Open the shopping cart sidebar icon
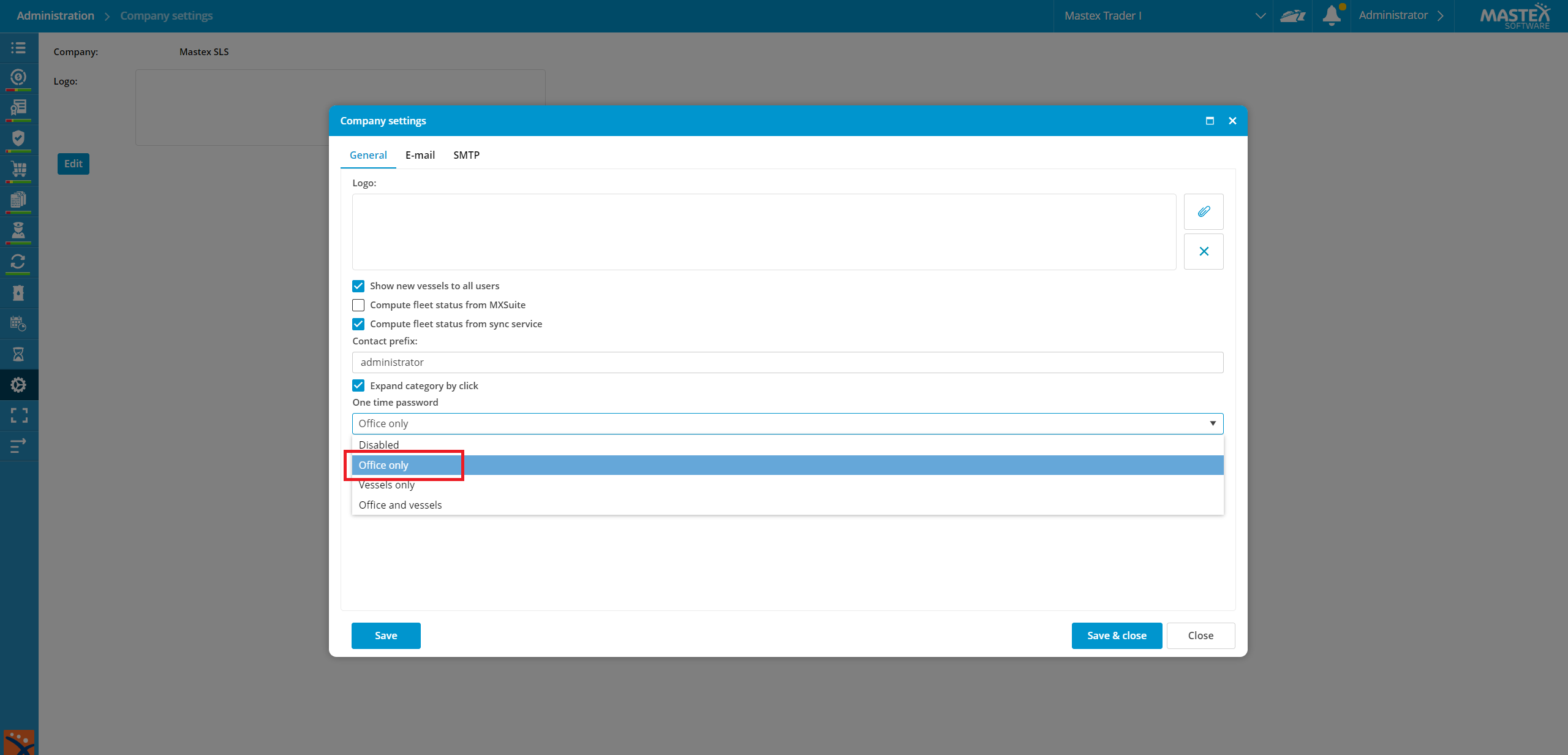The width and height of the screenshot is (1568, 755). [18, 170]
